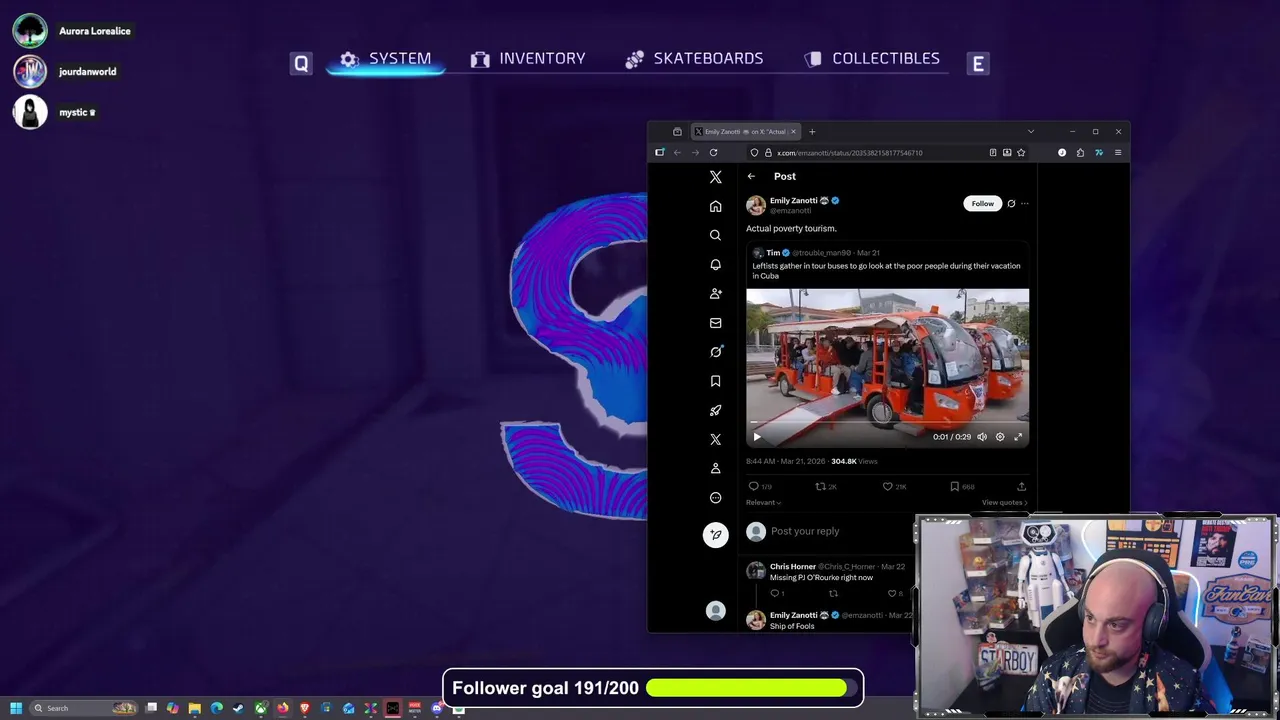
Task: Switch to the SKATEBOARDS tab
Action: coord(694,59)
